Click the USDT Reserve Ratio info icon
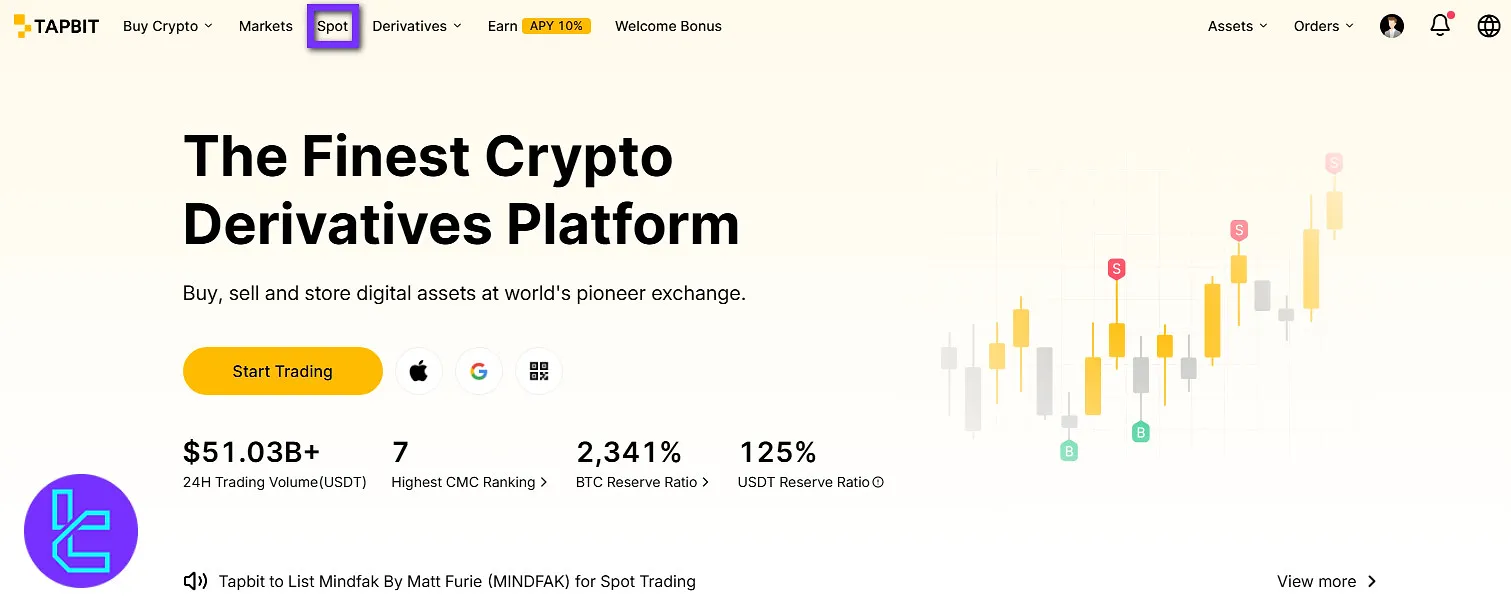1511x607 pixels. click(x=878, y=482)
